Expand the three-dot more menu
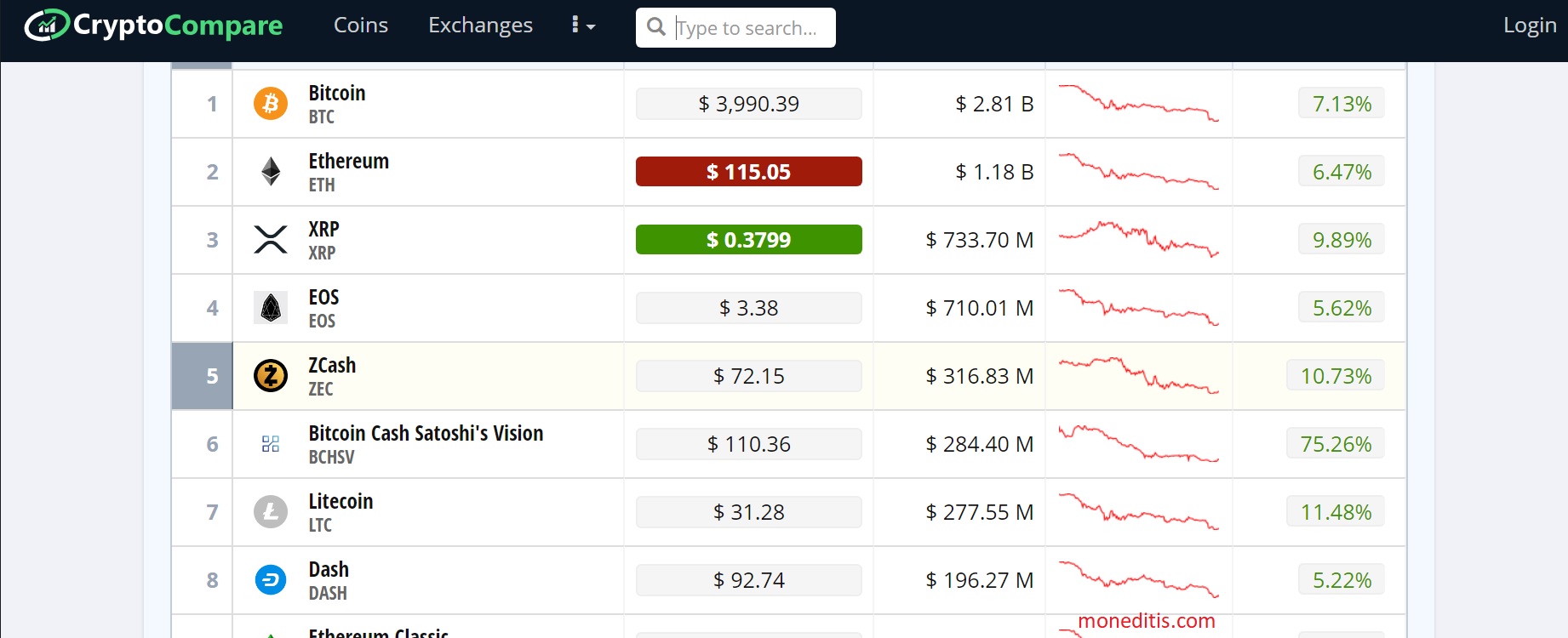The height and width of the screenshot is (638, 1568). (x=582, y=26)
